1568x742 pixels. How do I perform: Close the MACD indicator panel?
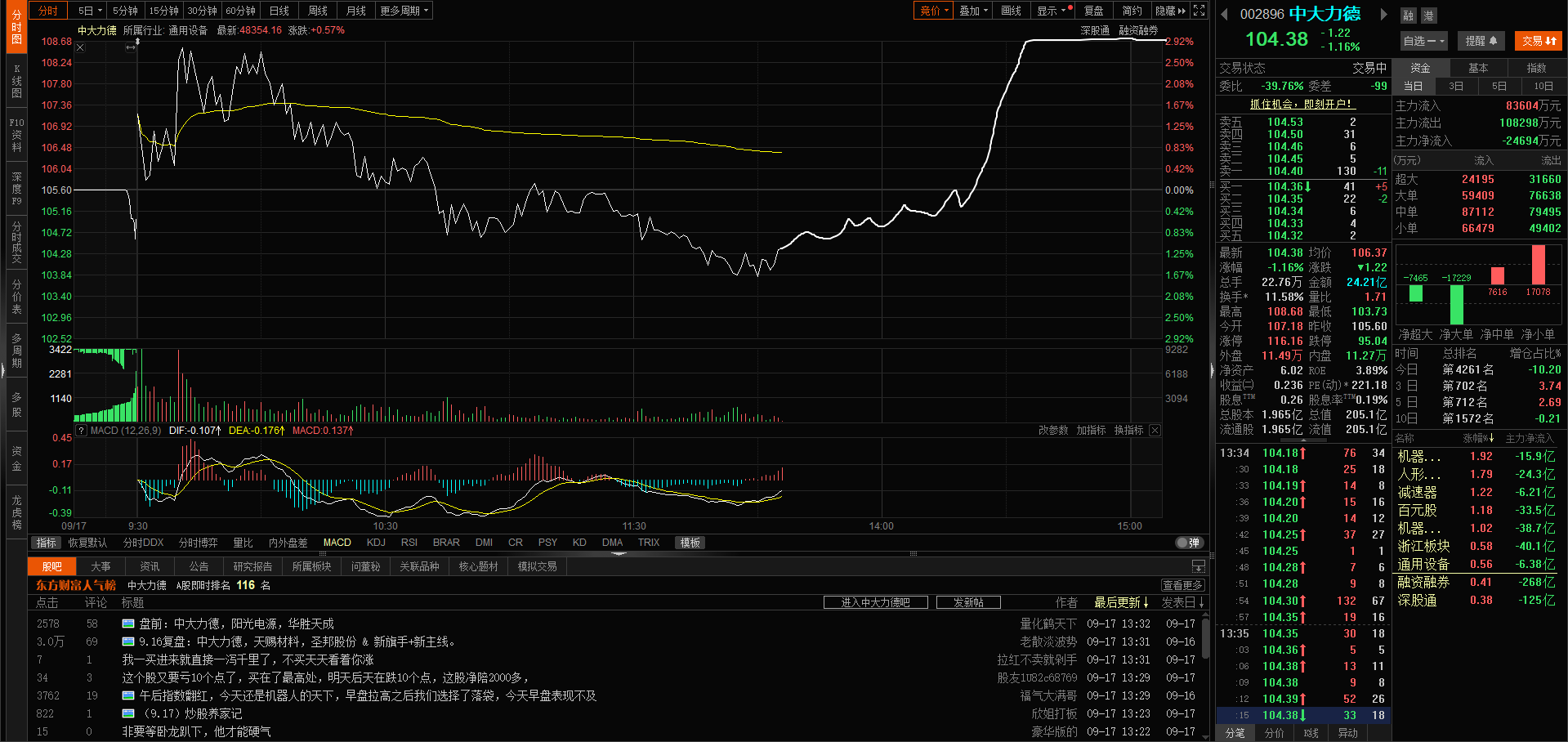(x=1155, y=430)
